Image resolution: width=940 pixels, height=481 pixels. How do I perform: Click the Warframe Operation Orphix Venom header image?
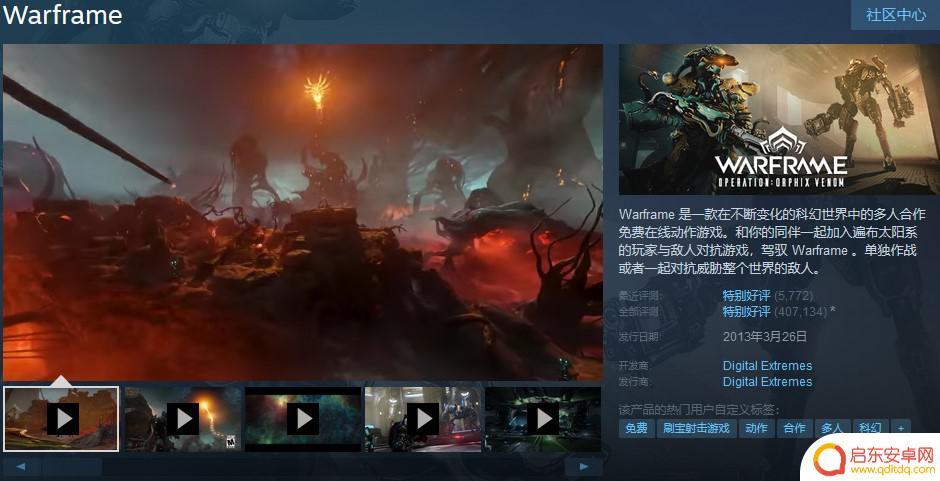(779, 119)
